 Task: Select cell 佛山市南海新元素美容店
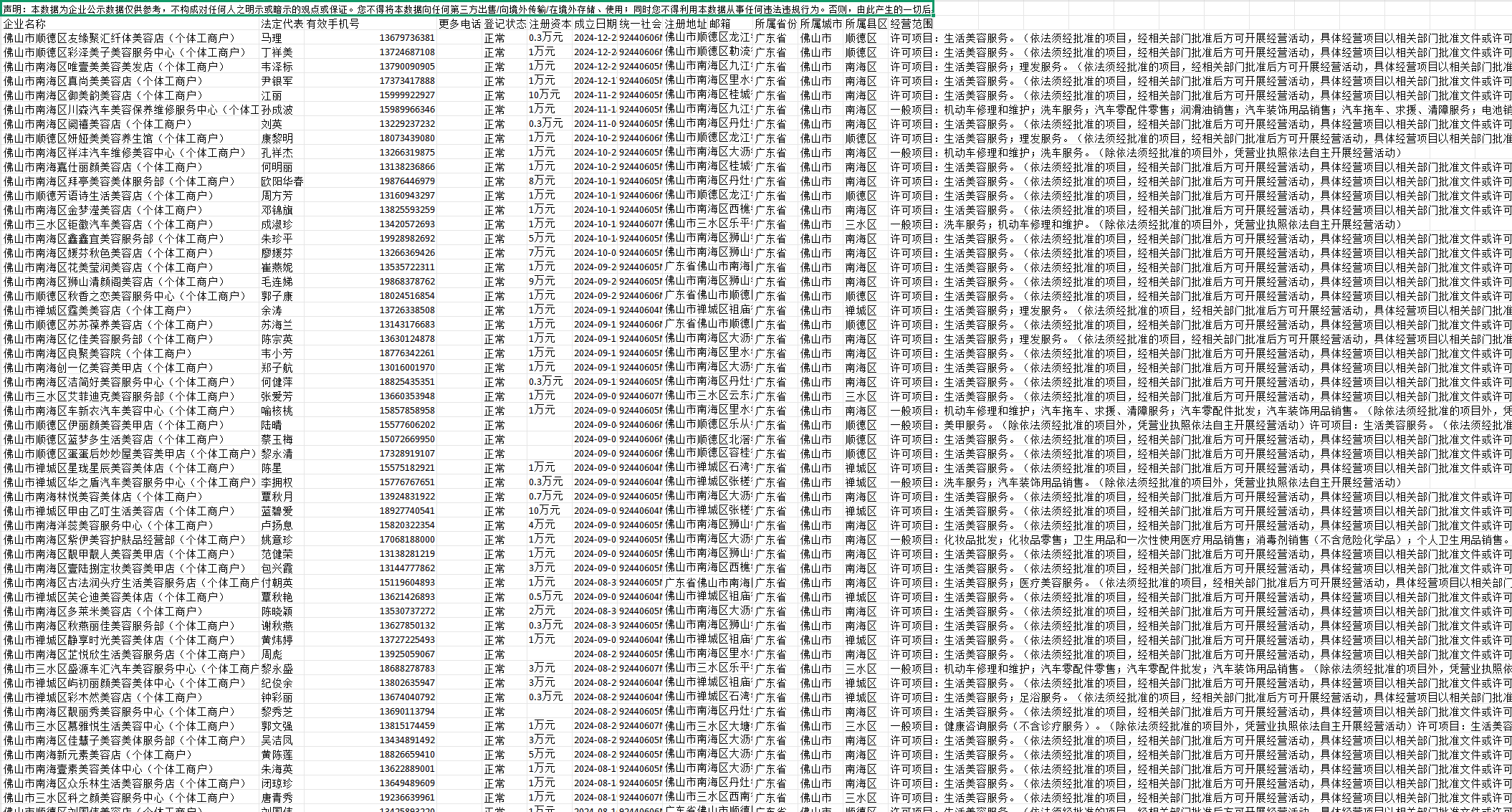tap(98, 755)
